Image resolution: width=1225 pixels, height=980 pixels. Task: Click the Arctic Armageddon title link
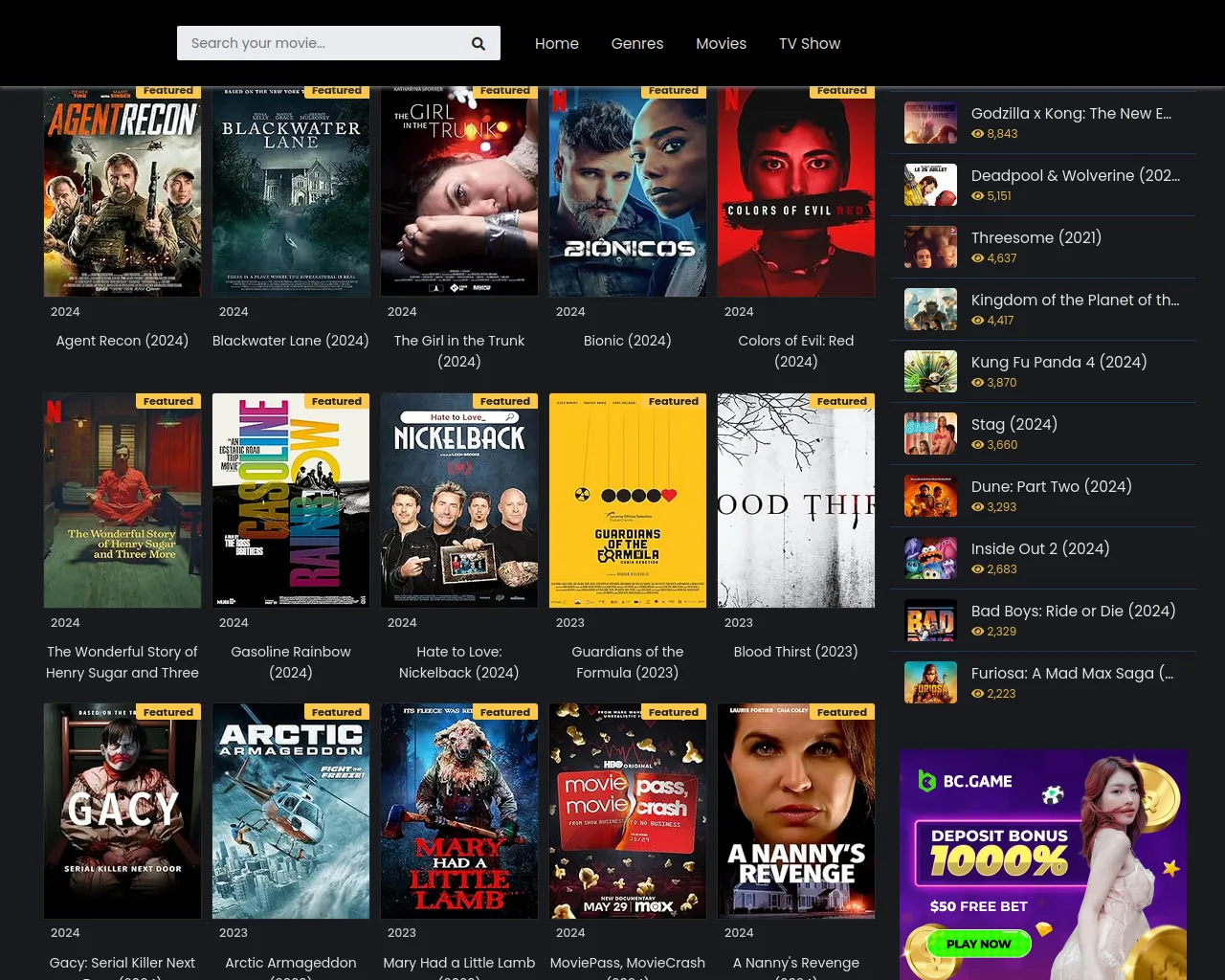(291, 963)
